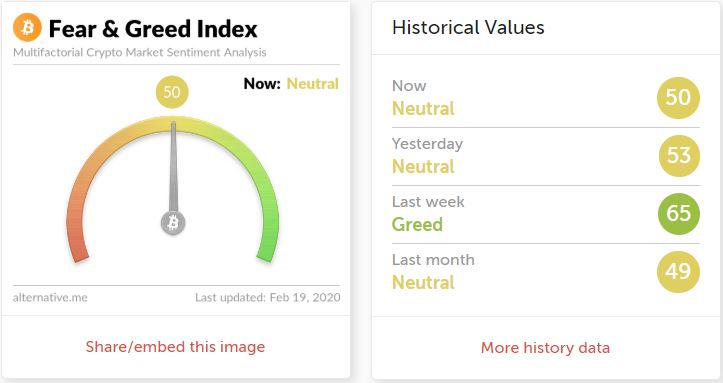Click the Fear & Greed Index title
The width and height of the screenshot is (723, 383).
(x=153, y=29)
